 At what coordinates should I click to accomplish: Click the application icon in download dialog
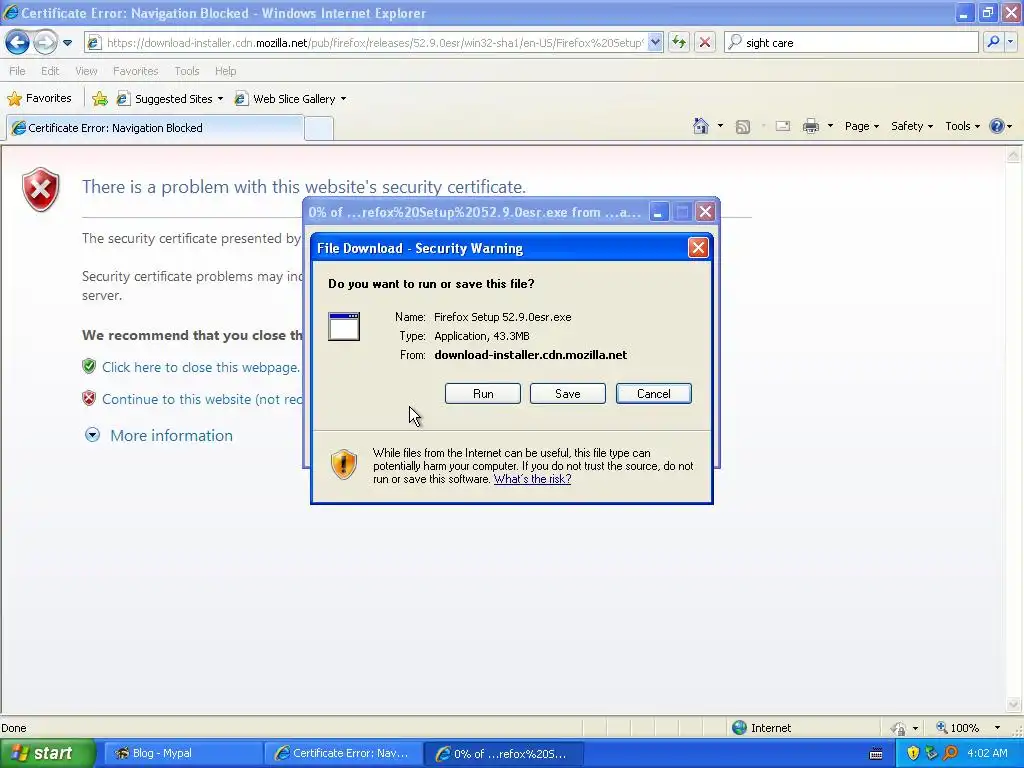pos(344,327)
